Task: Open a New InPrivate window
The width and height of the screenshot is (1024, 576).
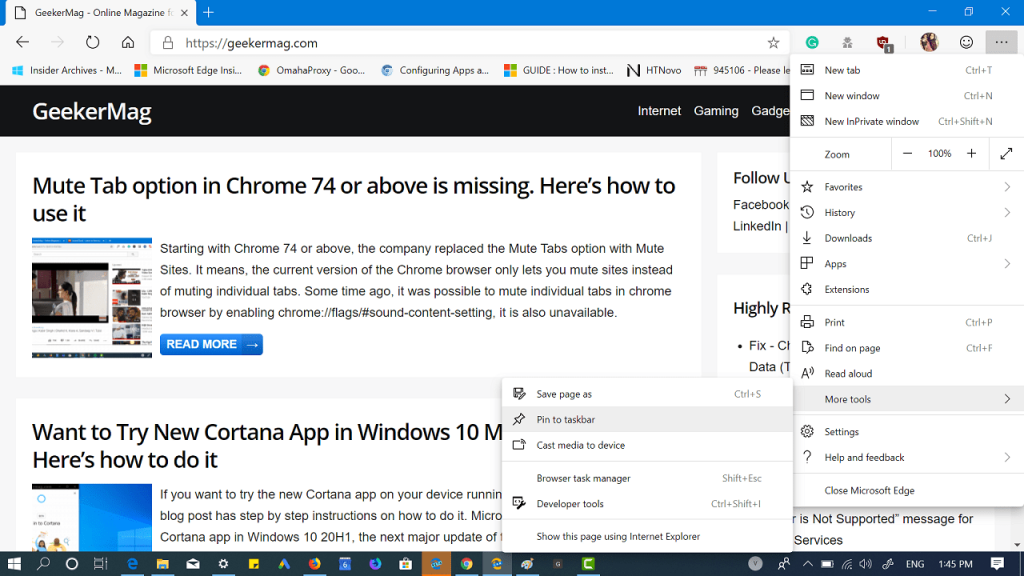Action: (907, 121)
